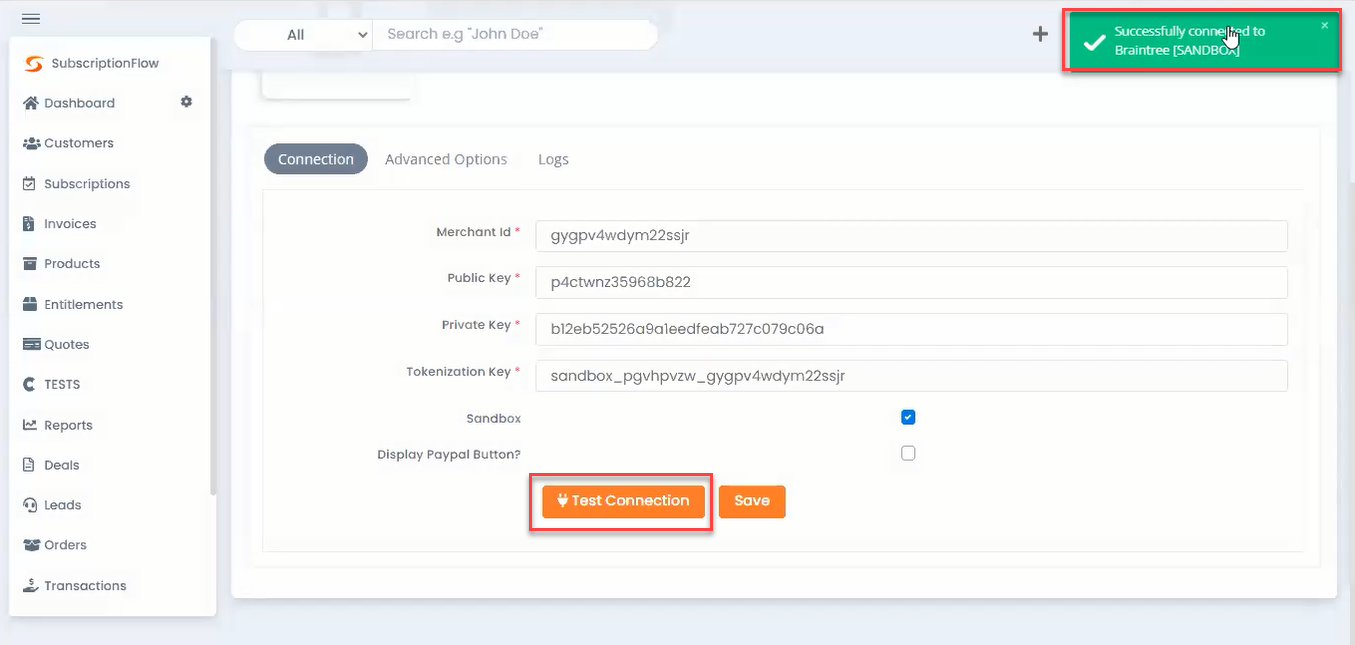Go to Dashboard in sidebar
The width and height of the screenshot is (1355, 645).
79,103
